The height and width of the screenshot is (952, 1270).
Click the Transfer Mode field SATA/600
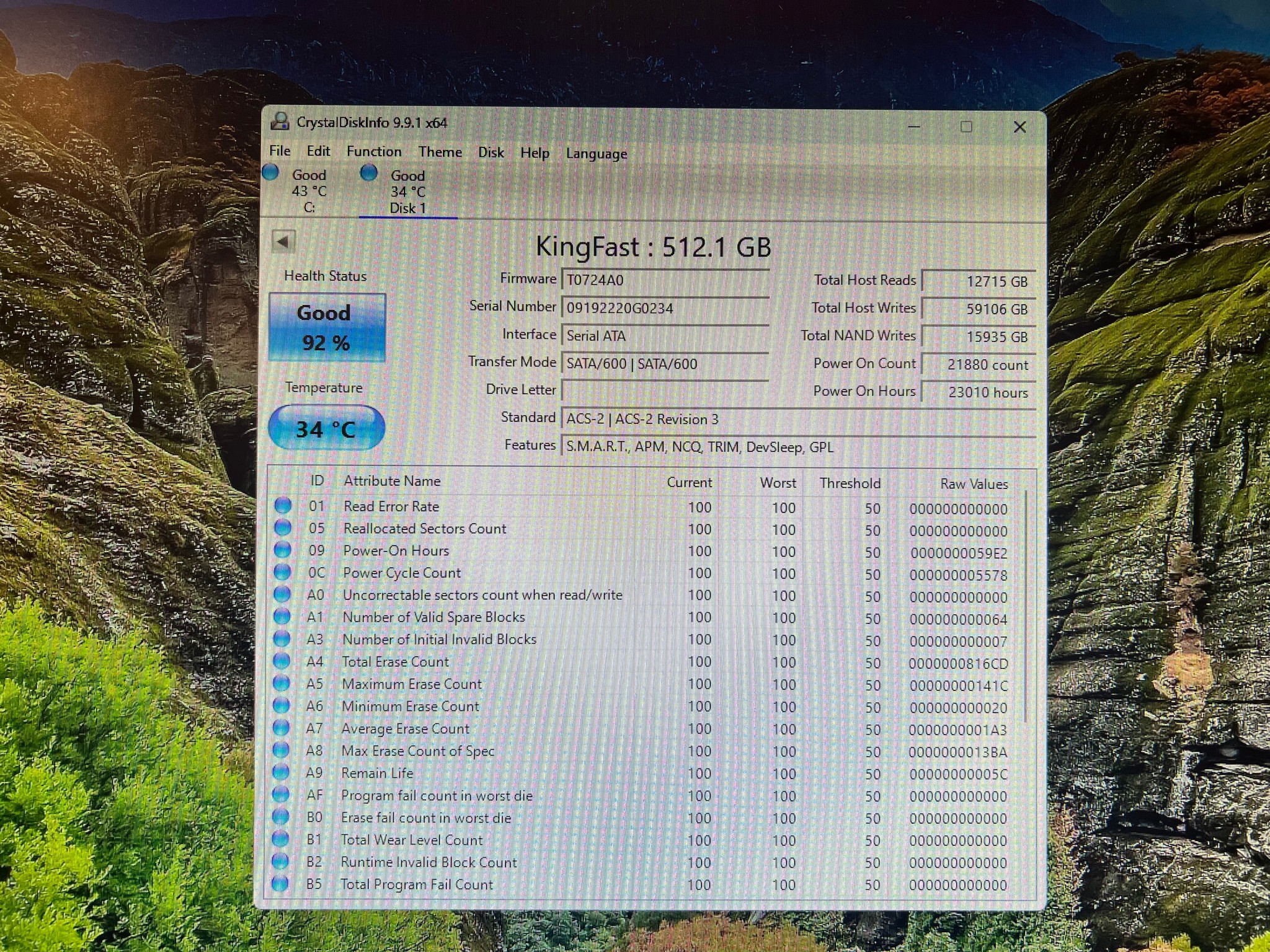665,364
